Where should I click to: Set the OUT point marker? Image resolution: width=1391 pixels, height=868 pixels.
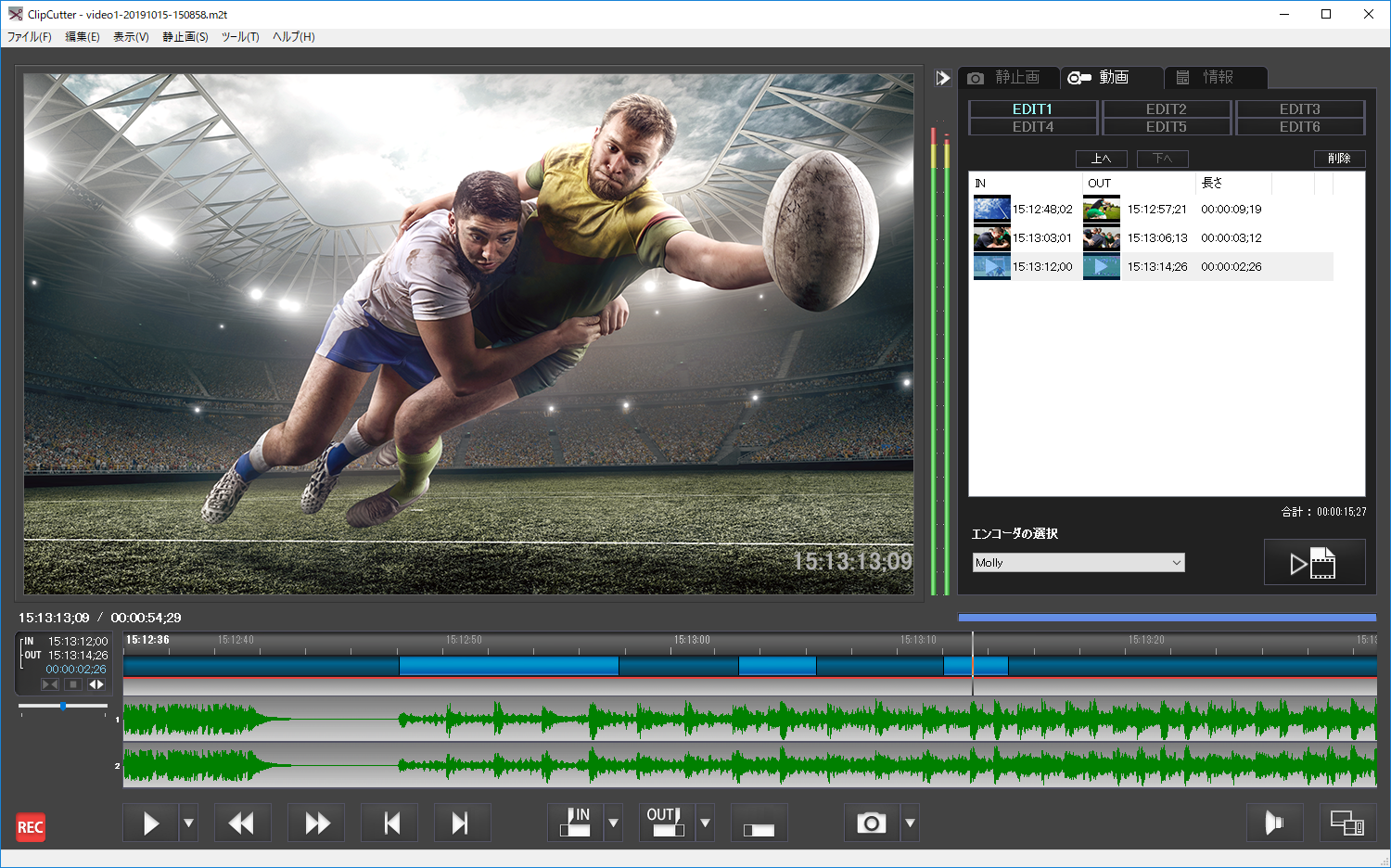[x=666, y=823]
